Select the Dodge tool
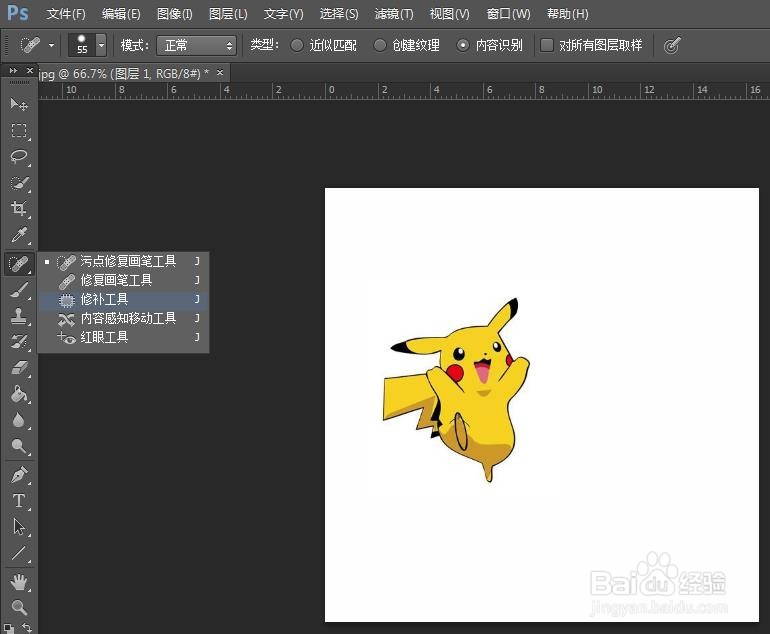Screen dimensions: 770x634 point(19,446)
